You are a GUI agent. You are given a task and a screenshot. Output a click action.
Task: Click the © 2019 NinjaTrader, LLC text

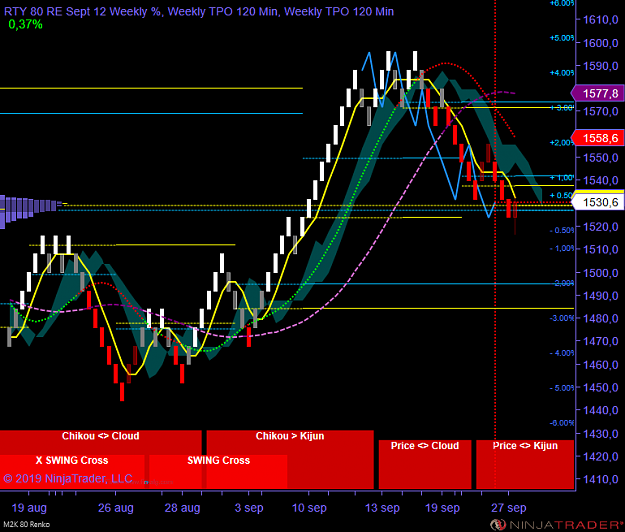(68, 478)
